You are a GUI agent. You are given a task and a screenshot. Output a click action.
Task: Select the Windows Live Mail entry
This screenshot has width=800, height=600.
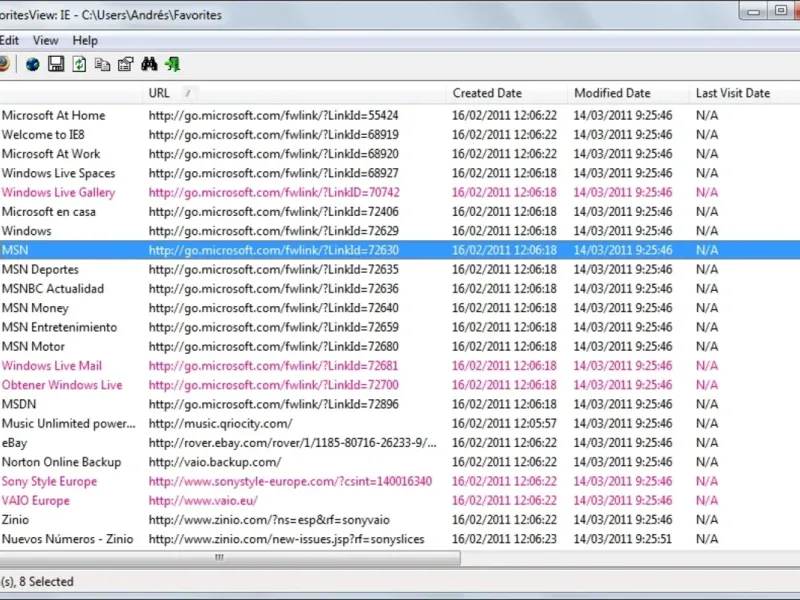tap(52, 366)
